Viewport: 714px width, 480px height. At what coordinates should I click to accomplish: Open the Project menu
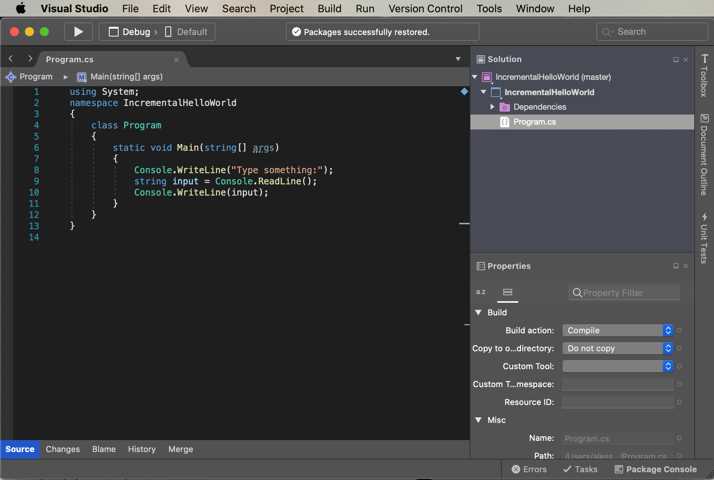pos(286,8)
